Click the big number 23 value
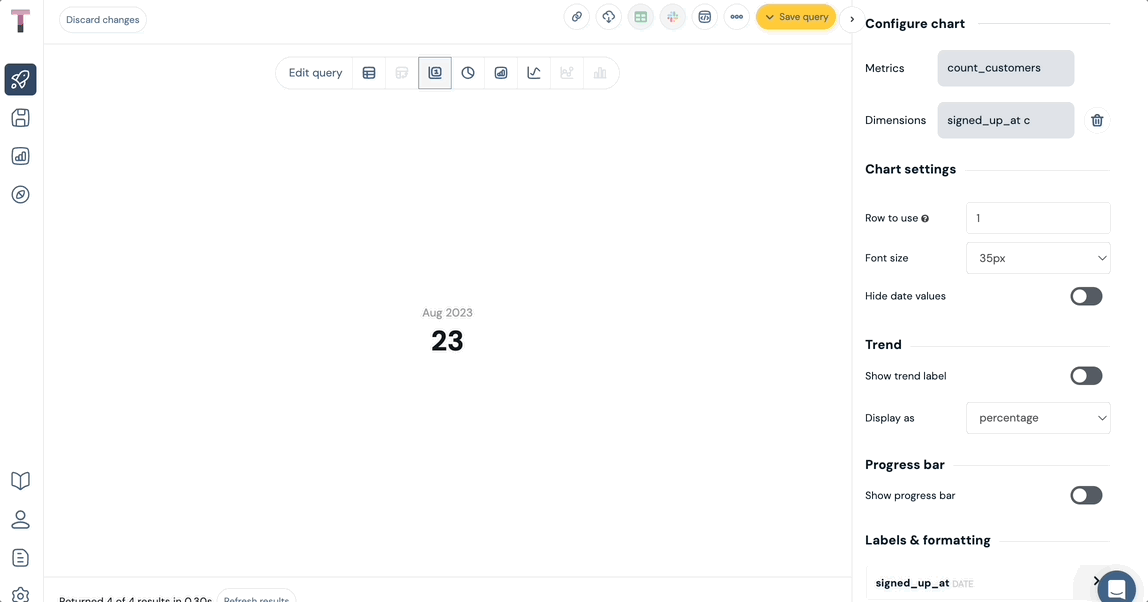This screenshot has width=1148, height=602. 447,341
